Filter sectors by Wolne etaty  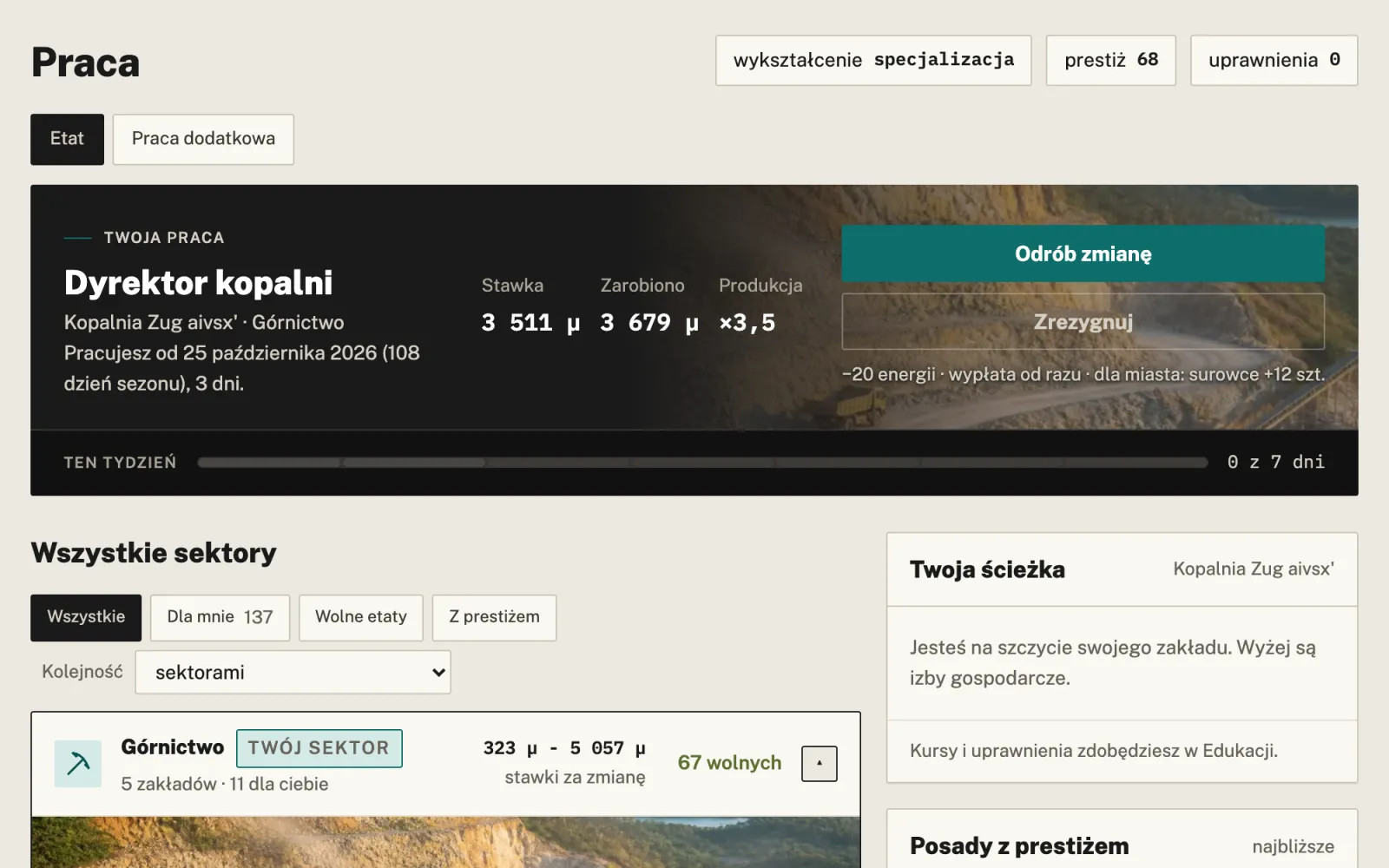click(361, 617)
